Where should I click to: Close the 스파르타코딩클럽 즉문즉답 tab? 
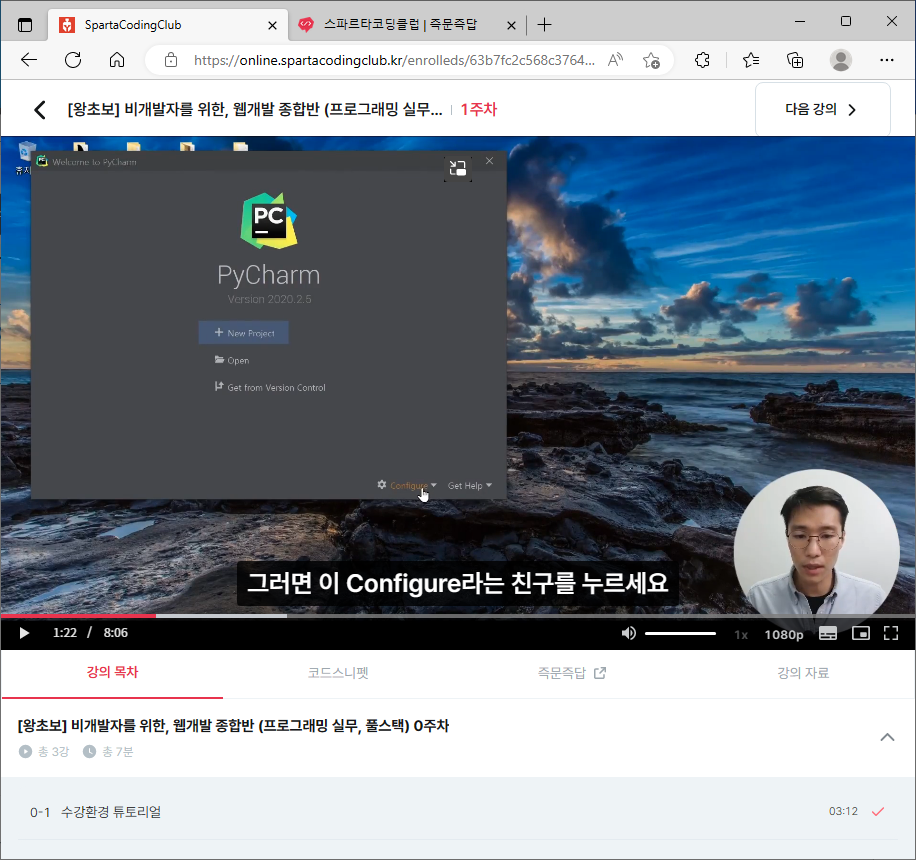tap(511, 25)
